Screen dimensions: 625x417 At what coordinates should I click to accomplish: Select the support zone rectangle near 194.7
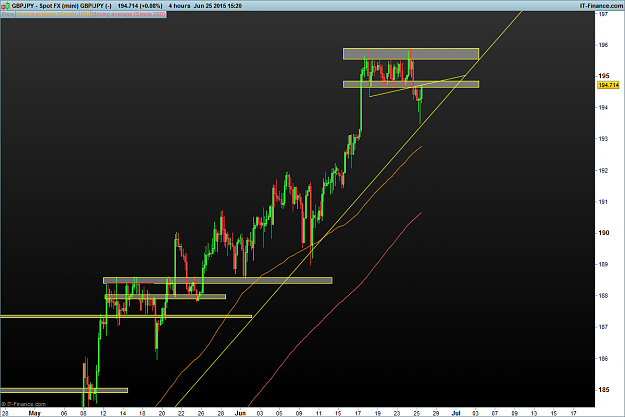click(x=411, y=84)
